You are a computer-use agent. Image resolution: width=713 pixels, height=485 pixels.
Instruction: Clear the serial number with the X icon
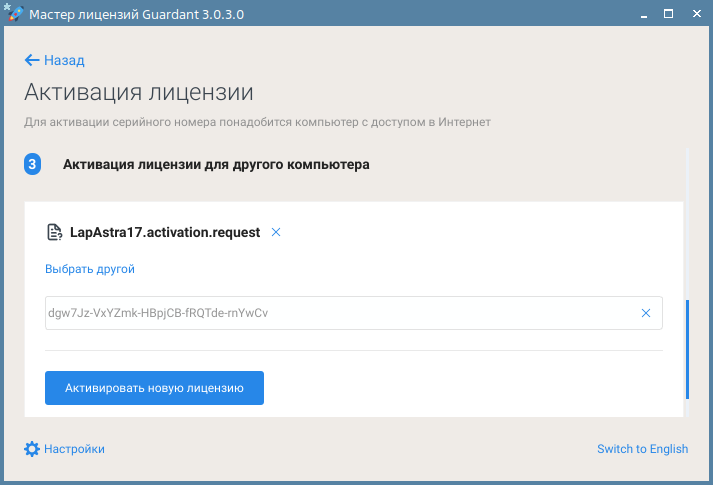646,313
